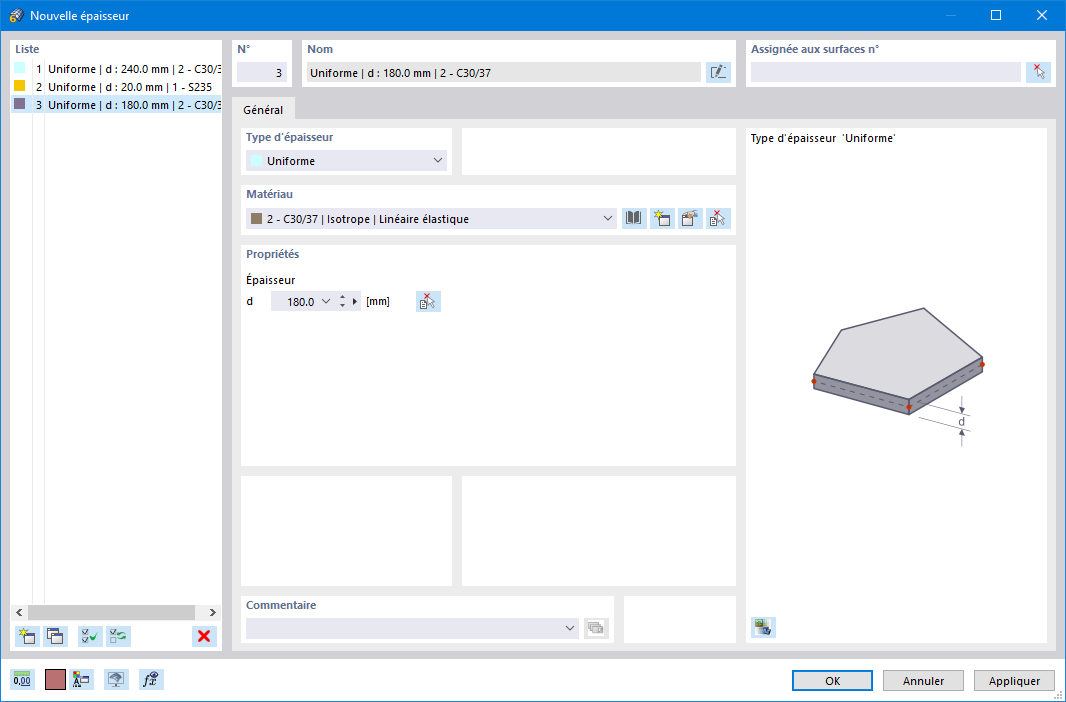
Task: Open the formula fx icon
Action: [151, 679]
